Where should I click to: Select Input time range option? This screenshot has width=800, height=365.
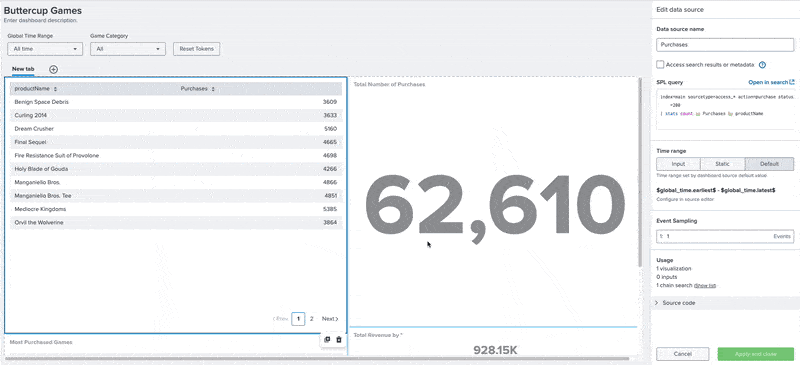coord(678,164)
